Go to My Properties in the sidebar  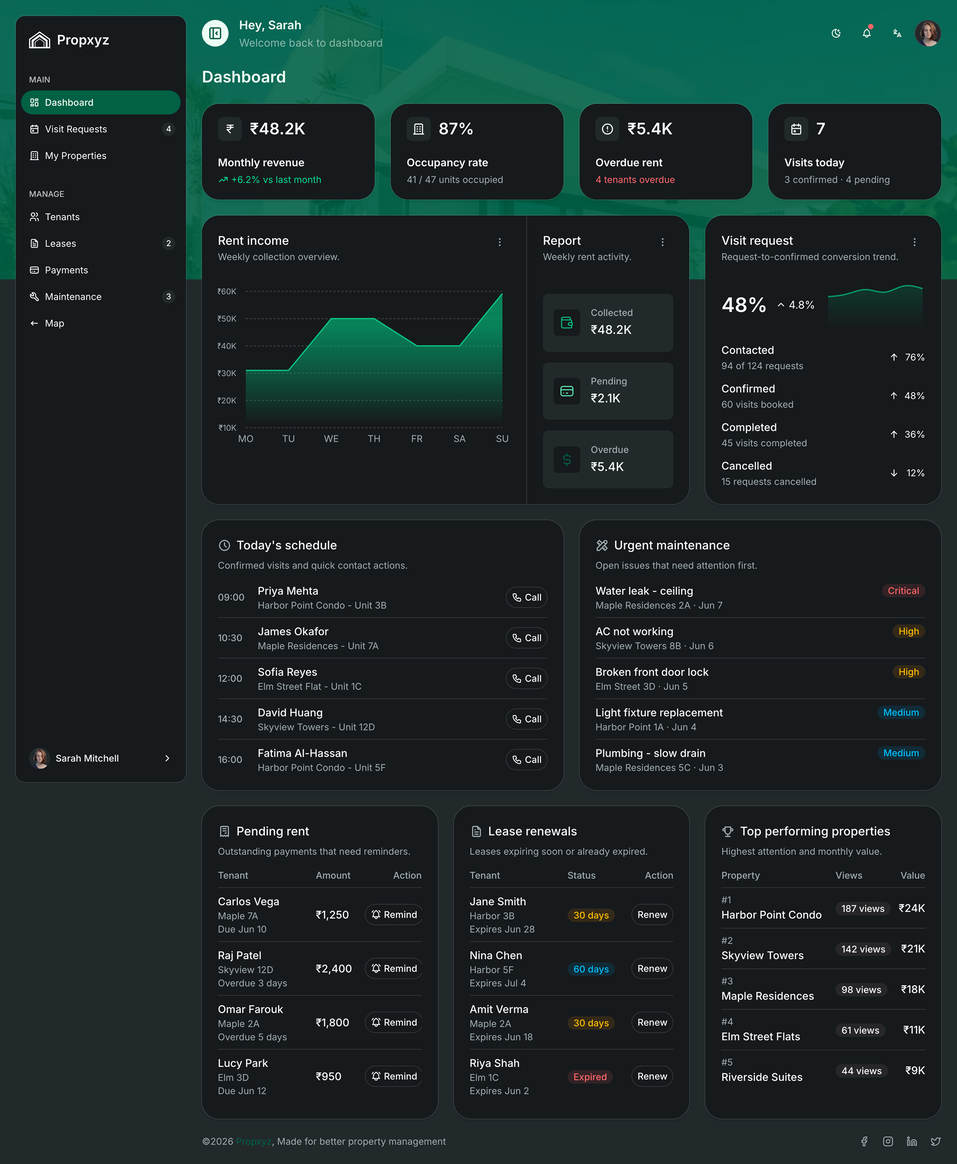101,156
